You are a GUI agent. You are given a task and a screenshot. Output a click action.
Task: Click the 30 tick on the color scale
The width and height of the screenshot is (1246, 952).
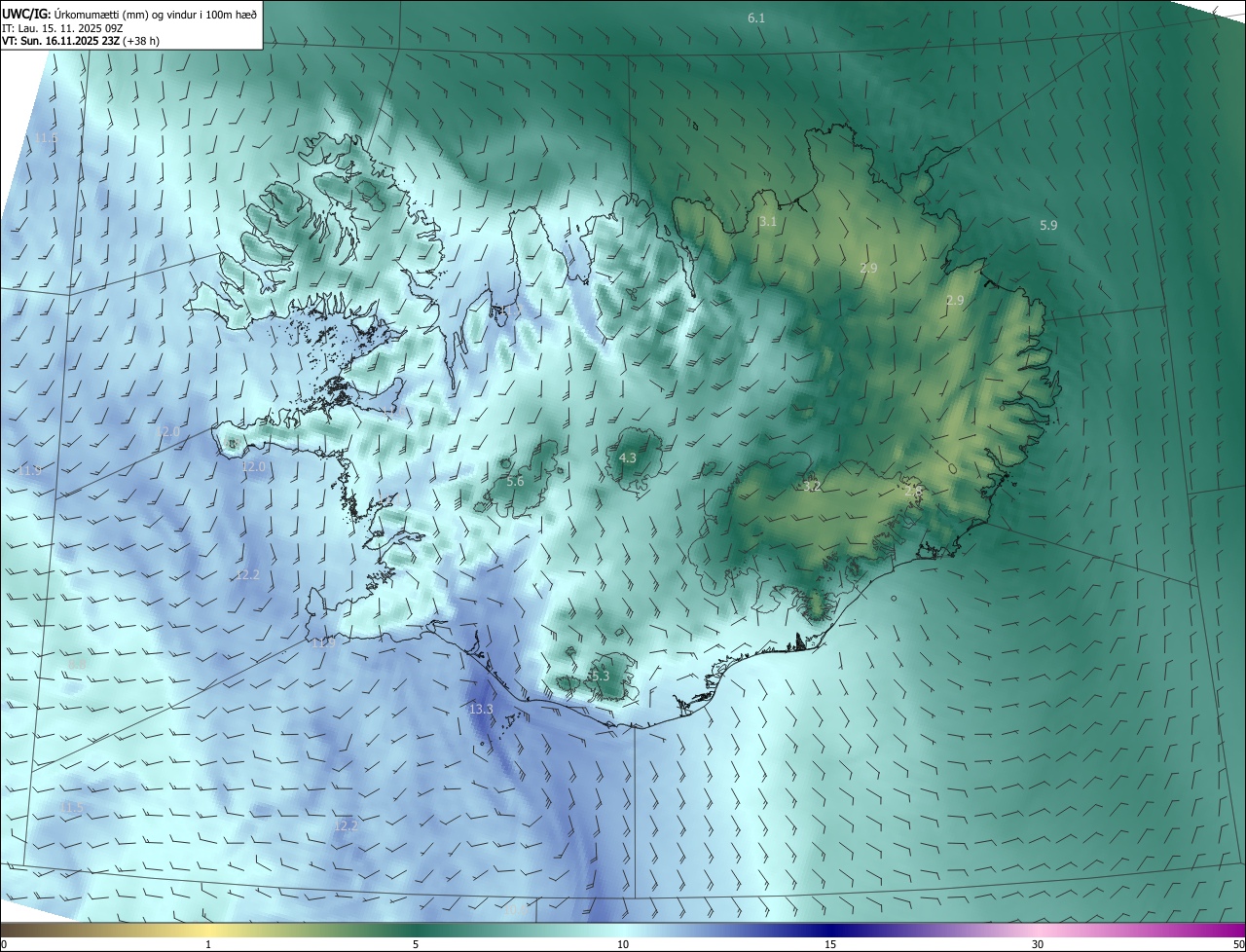(1038, 944)
